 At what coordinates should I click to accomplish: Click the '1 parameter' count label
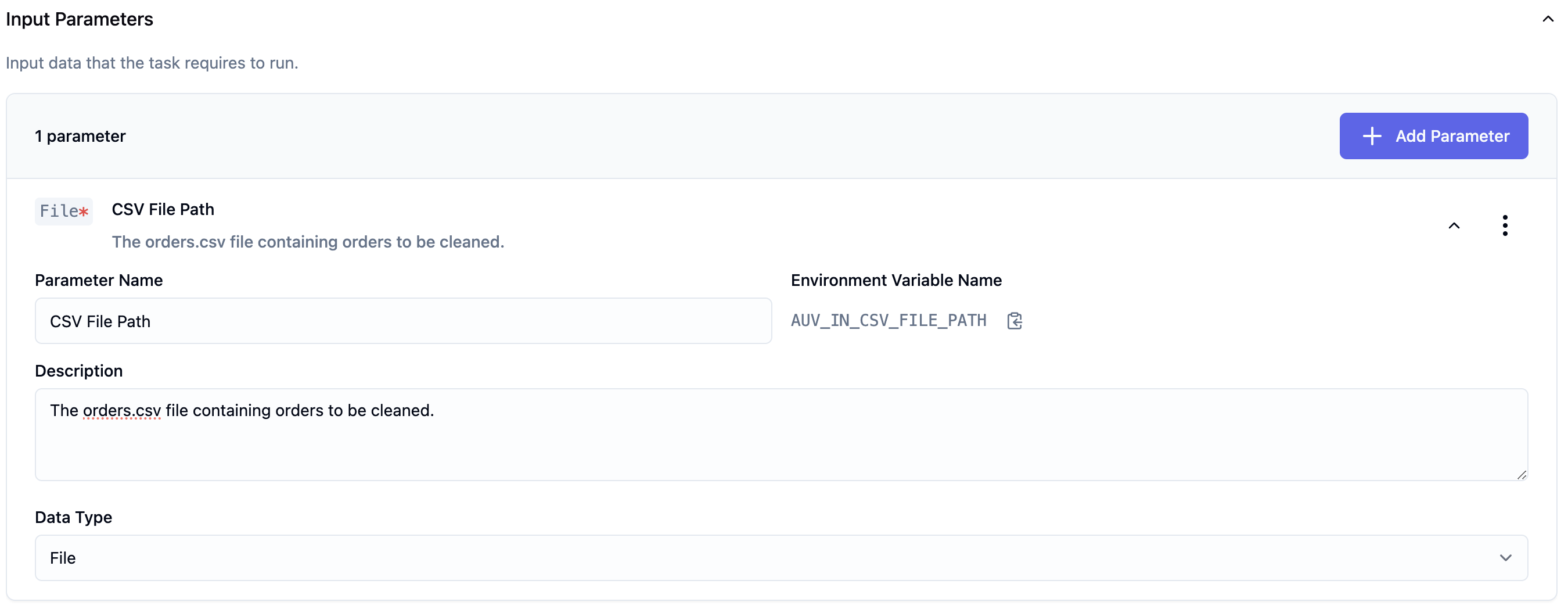point(80,136)
